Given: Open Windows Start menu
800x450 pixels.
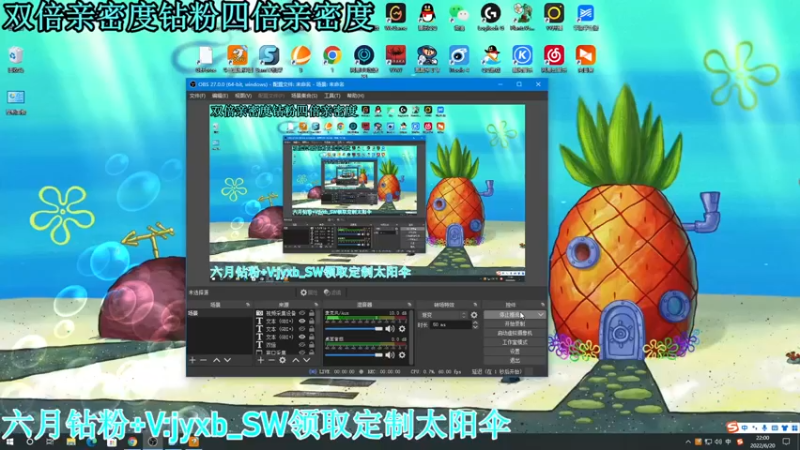Looking at the screenshot, I should pyautogui.click(x=10, y=442).
